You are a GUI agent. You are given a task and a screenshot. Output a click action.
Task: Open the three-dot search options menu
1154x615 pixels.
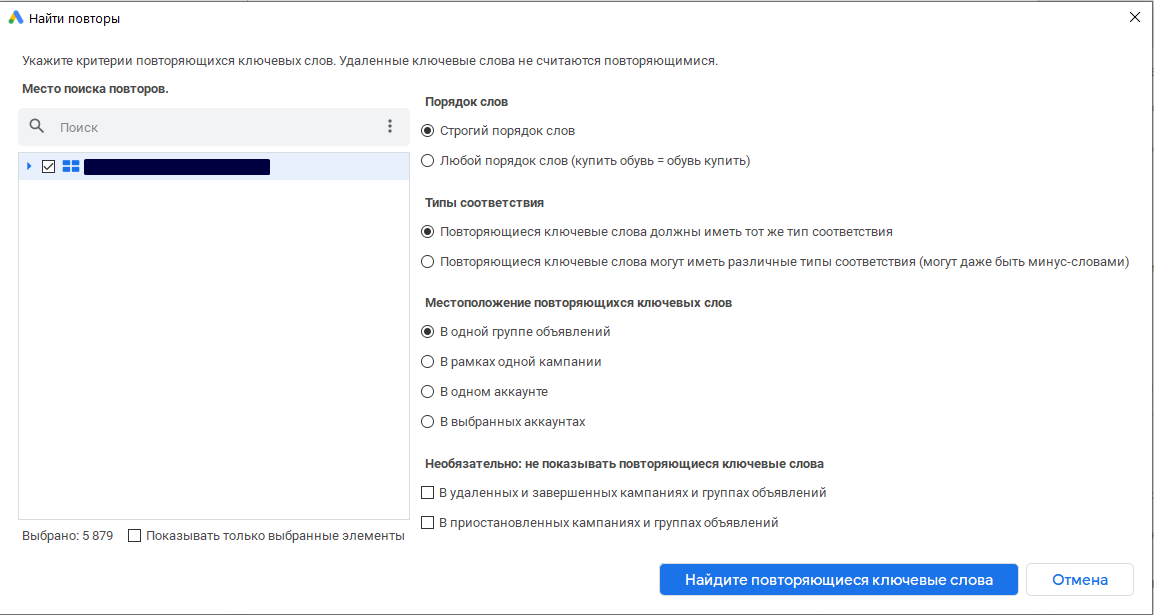(390, 127)
